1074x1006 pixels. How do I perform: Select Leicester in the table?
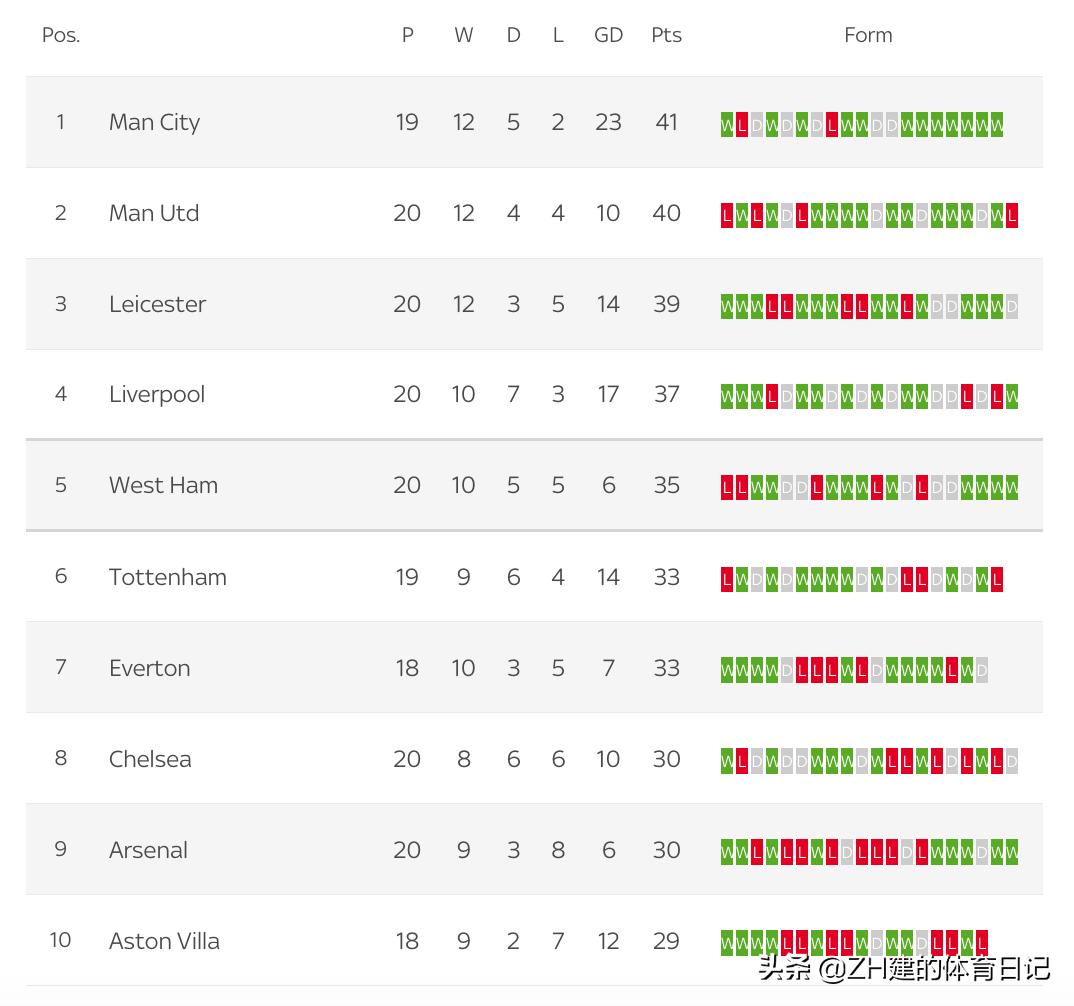click(x=157, y=304)
